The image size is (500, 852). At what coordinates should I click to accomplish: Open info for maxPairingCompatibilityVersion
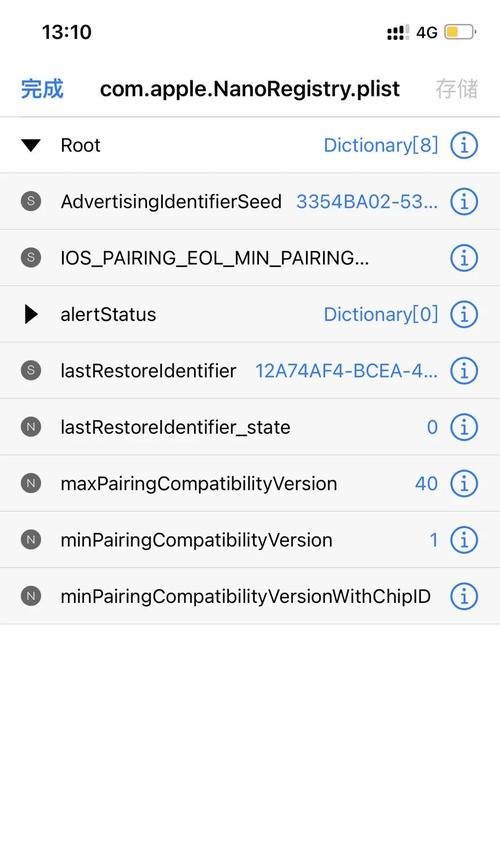(x=464, y=484)
